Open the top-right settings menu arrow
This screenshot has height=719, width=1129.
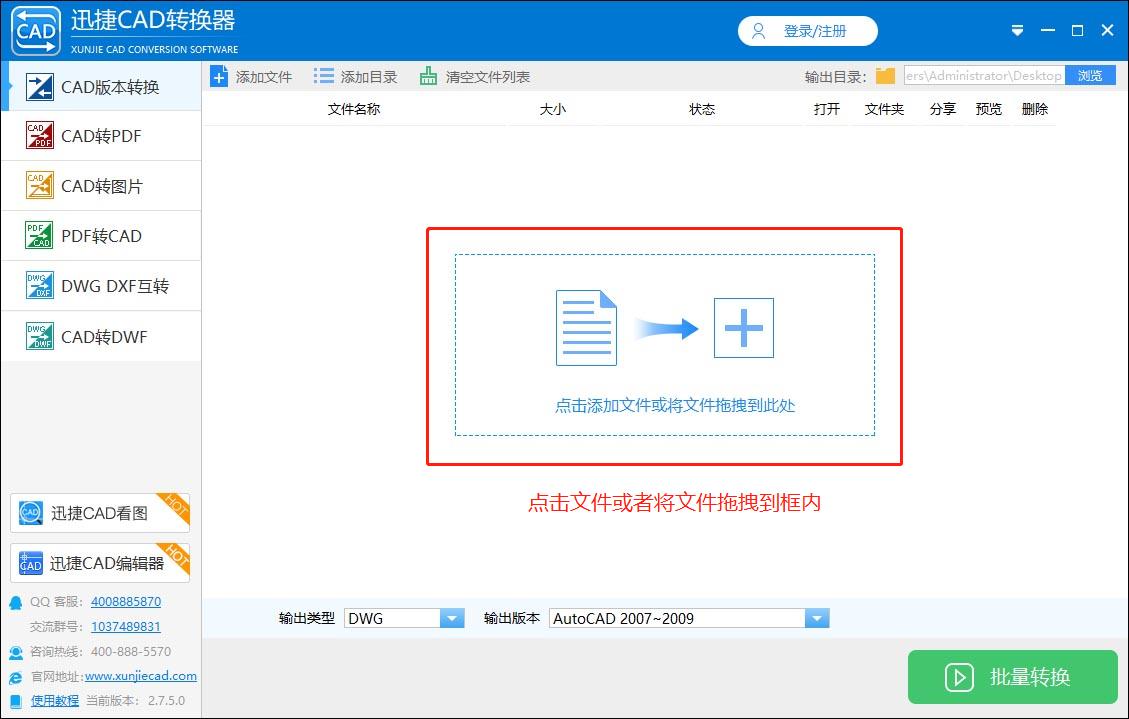(1017, 30)
